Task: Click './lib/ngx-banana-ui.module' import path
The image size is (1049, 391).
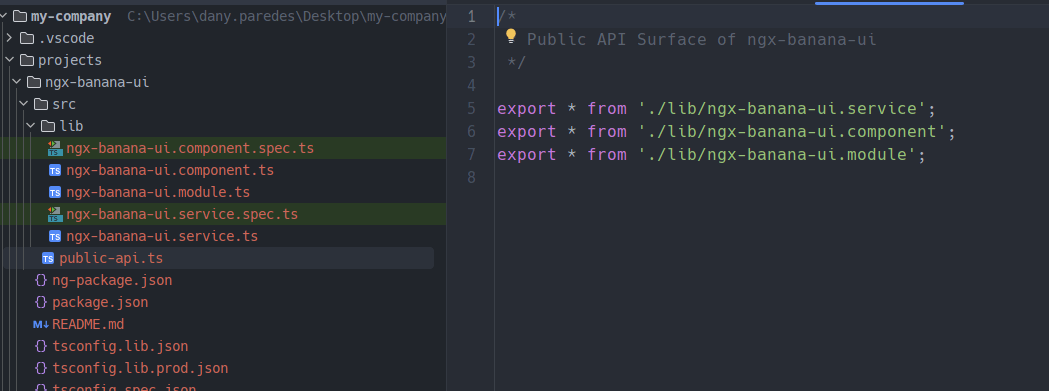Action: point(777,155)
